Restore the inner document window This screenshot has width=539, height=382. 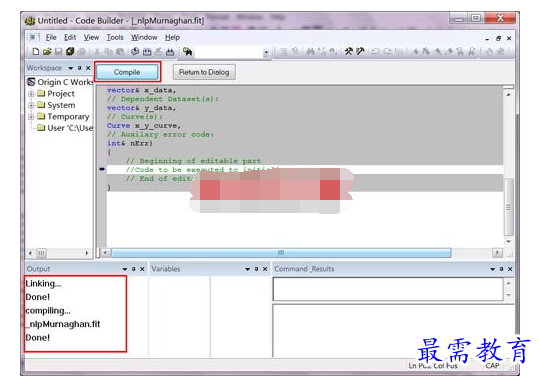click(x=498, y=39)
